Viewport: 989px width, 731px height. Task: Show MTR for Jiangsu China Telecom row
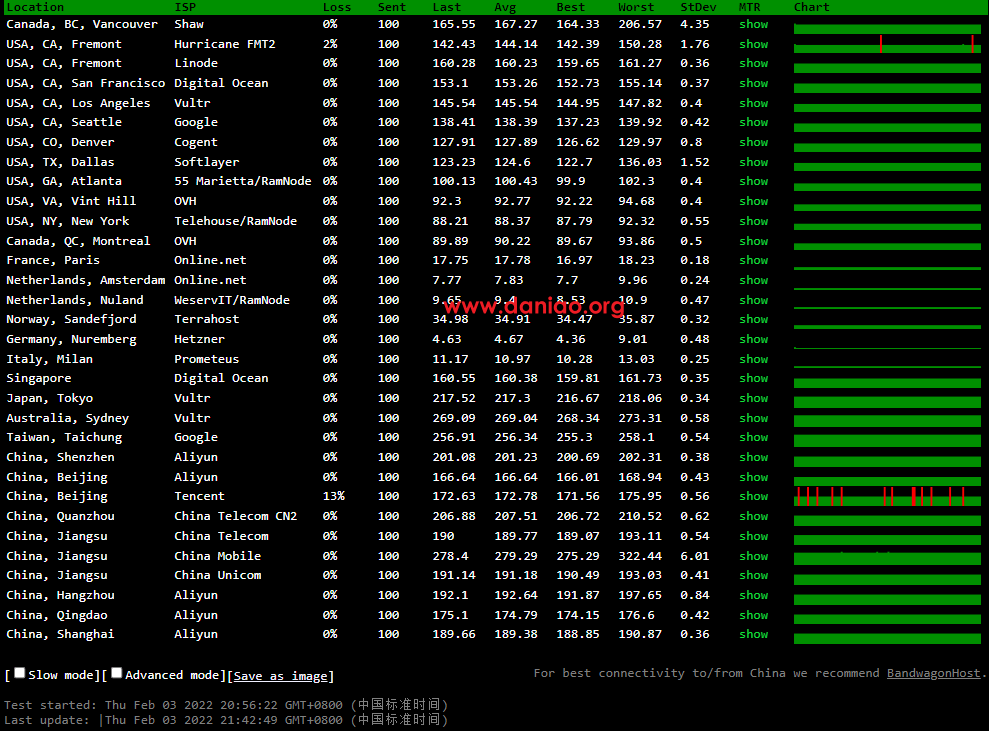(754, 536)
